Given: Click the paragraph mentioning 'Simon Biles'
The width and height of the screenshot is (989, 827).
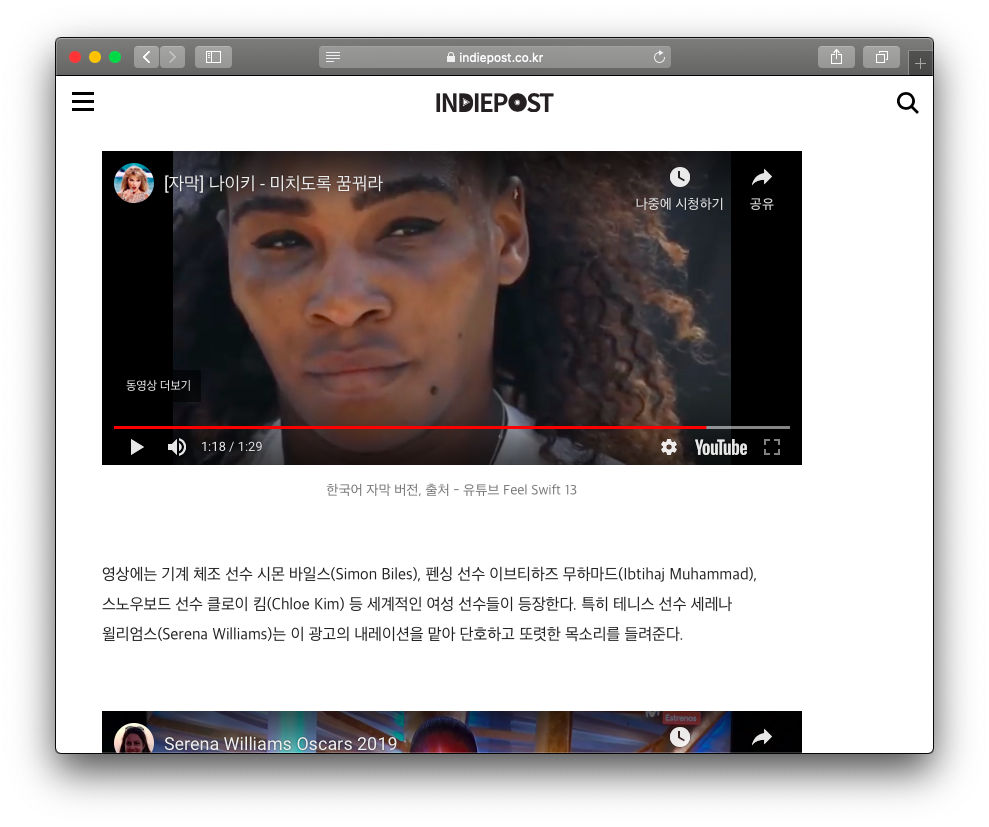Looking at the screenshot, I should [x=430, y=604].
